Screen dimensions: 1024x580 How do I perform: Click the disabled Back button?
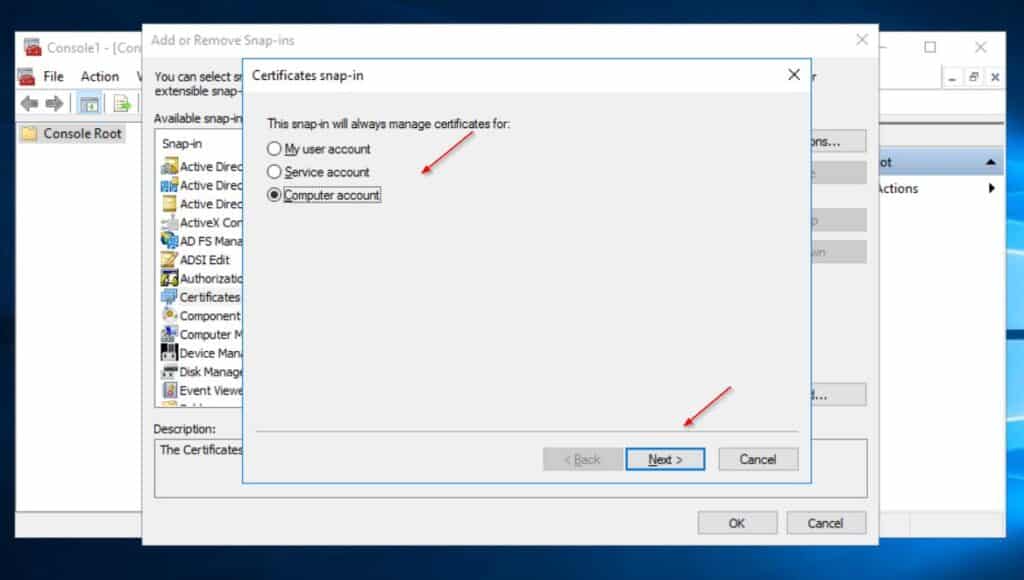pyautogui.click(x=582, y=459)
